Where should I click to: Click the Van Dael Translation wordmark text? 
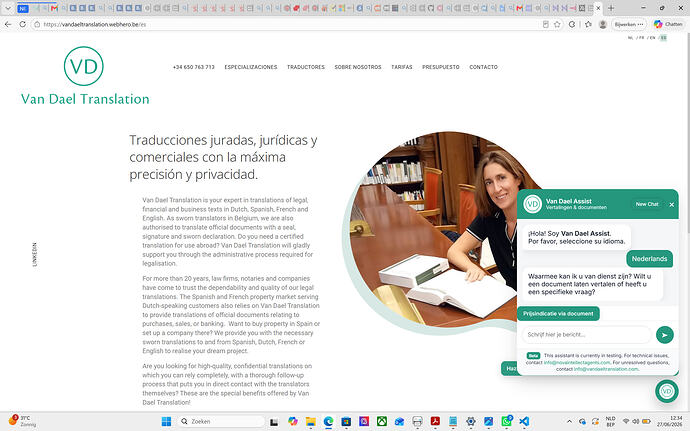pos(85,99)
